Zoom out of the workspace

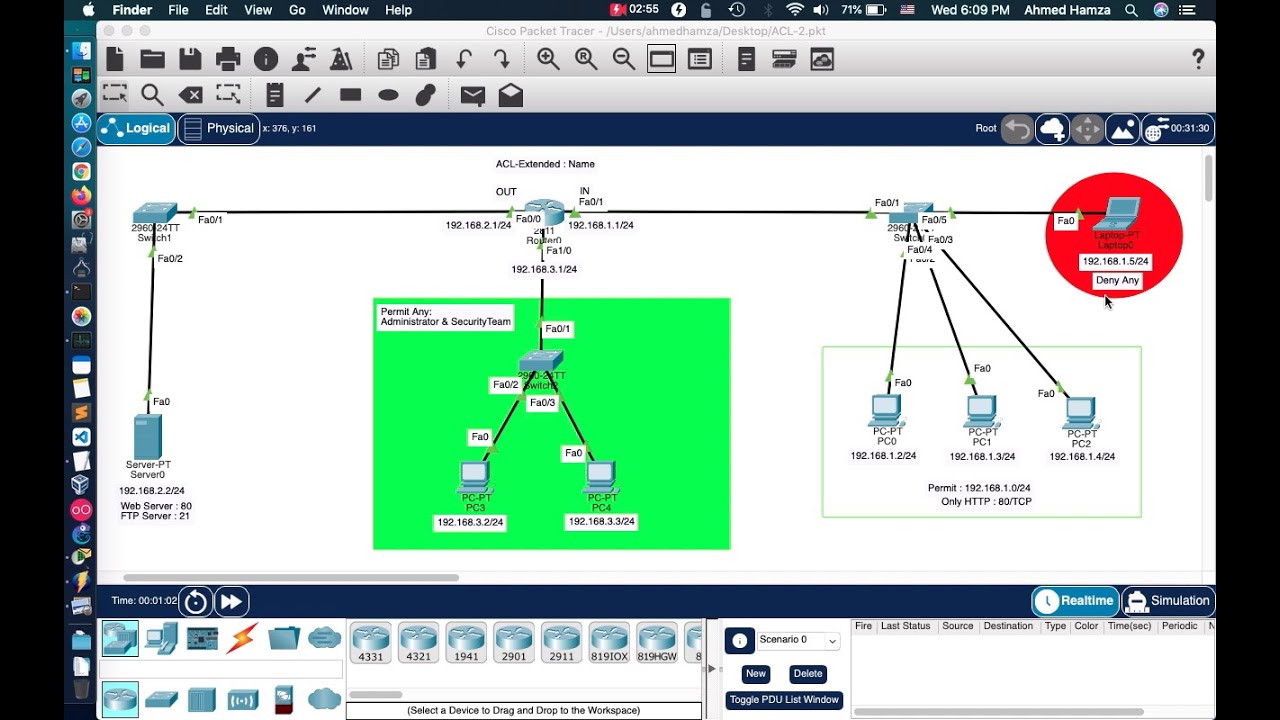click(x=624, y=60)
